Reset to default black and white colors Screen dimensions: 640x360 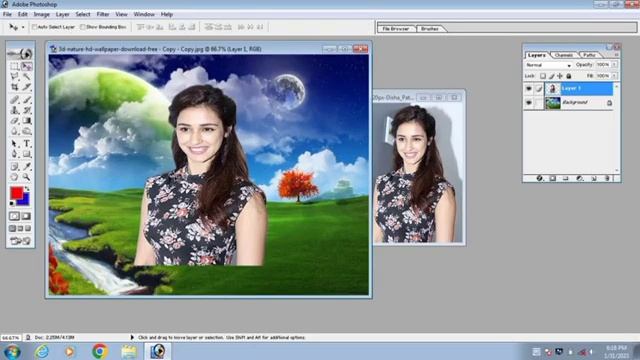tap(12, 203)
